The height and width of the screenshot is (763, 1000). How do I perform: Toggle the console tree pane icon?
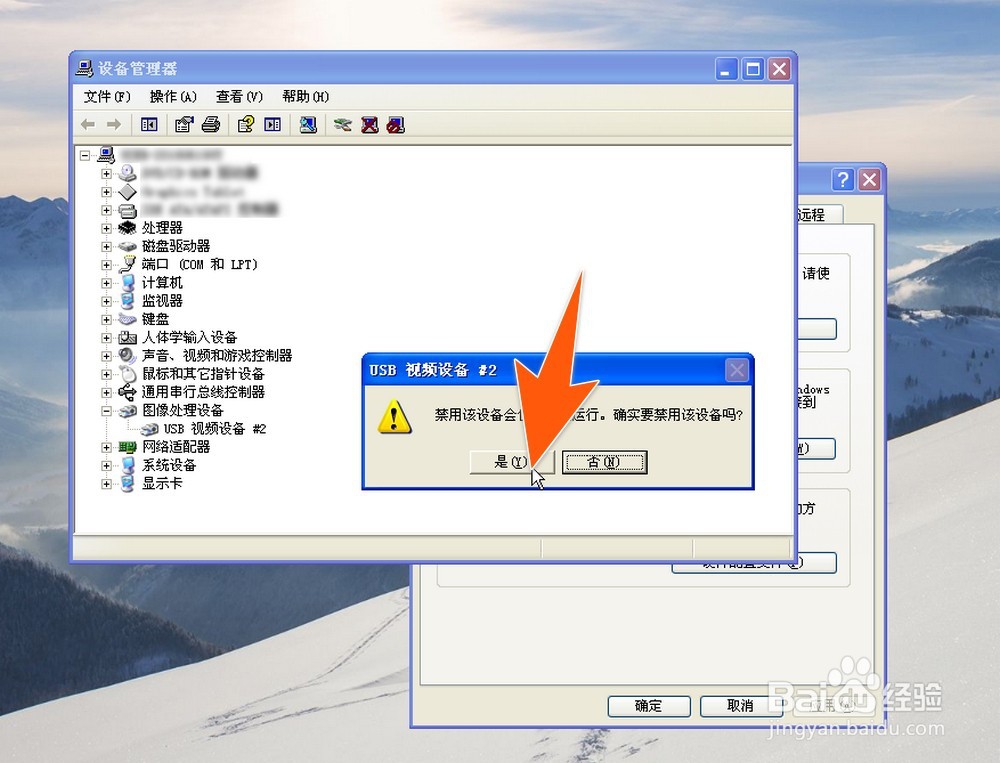tap(149, 124)
